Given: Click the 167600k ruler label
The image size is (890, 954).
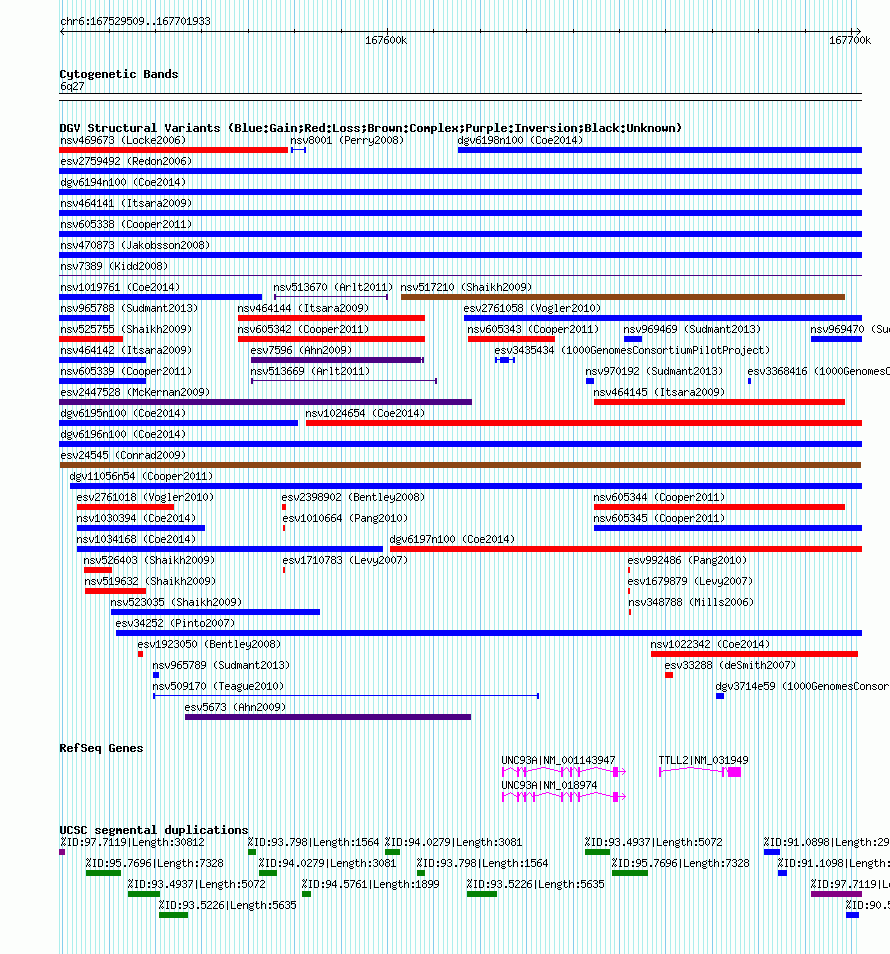Looking at the screenshot, I should pyautogui.click(x=386, y=40).
